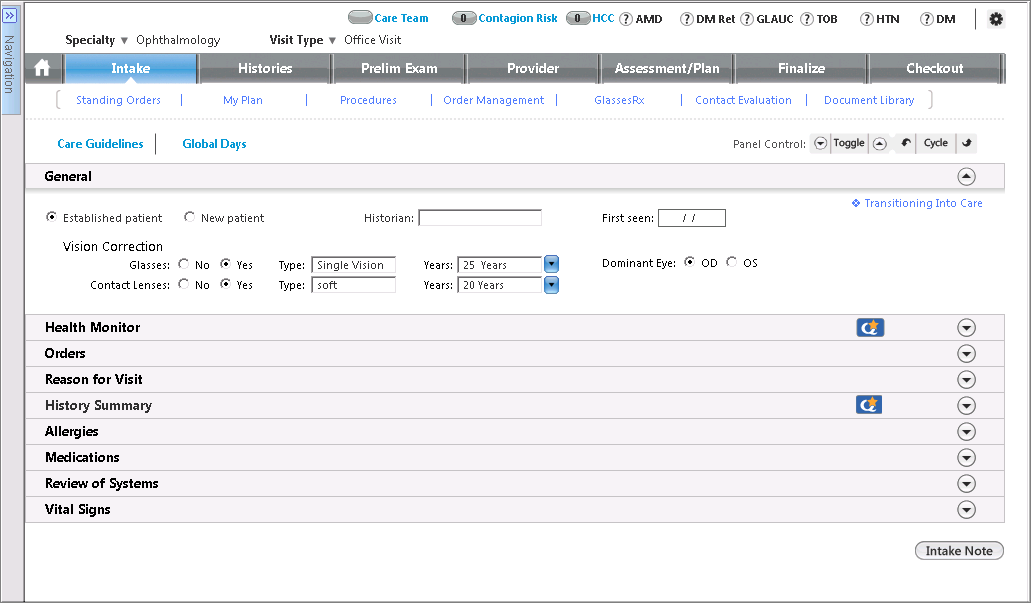
Task: Open Glasses Years dropdown arrow
Action: (x=552, y=264)
